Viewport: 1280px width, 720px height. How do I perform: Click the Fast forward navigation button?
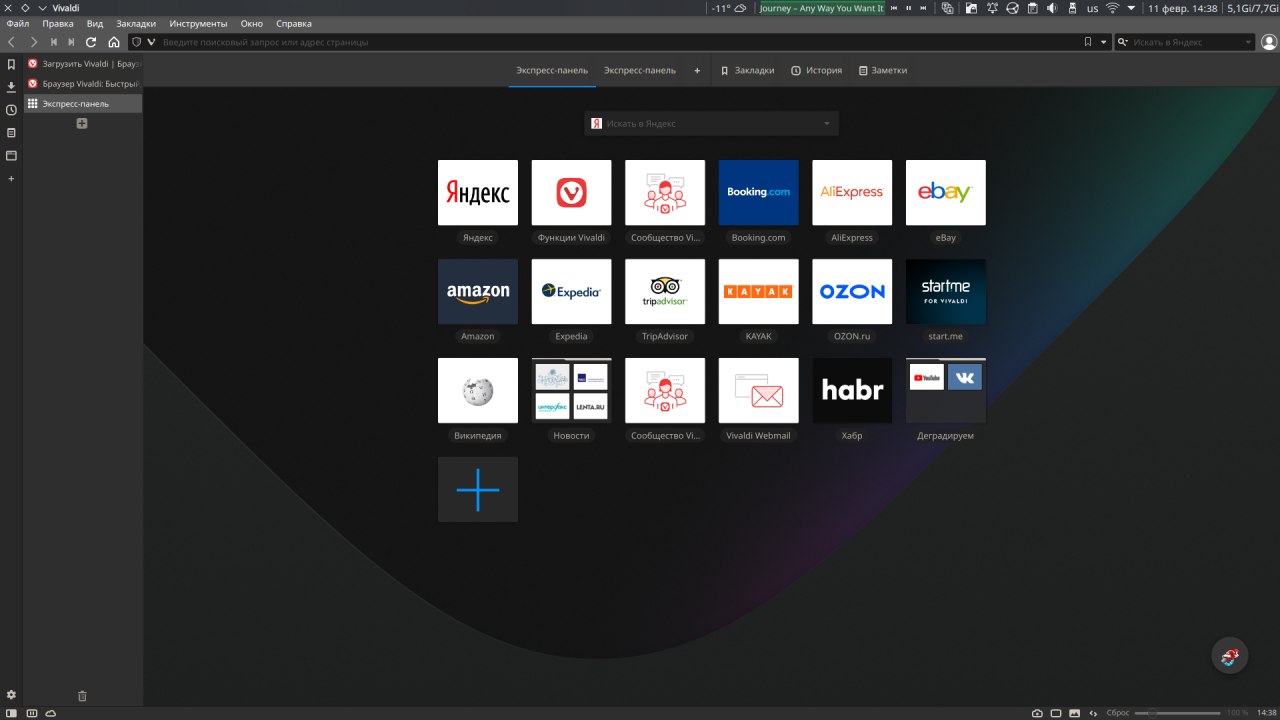pyautogui.click(x=72, y=42)
